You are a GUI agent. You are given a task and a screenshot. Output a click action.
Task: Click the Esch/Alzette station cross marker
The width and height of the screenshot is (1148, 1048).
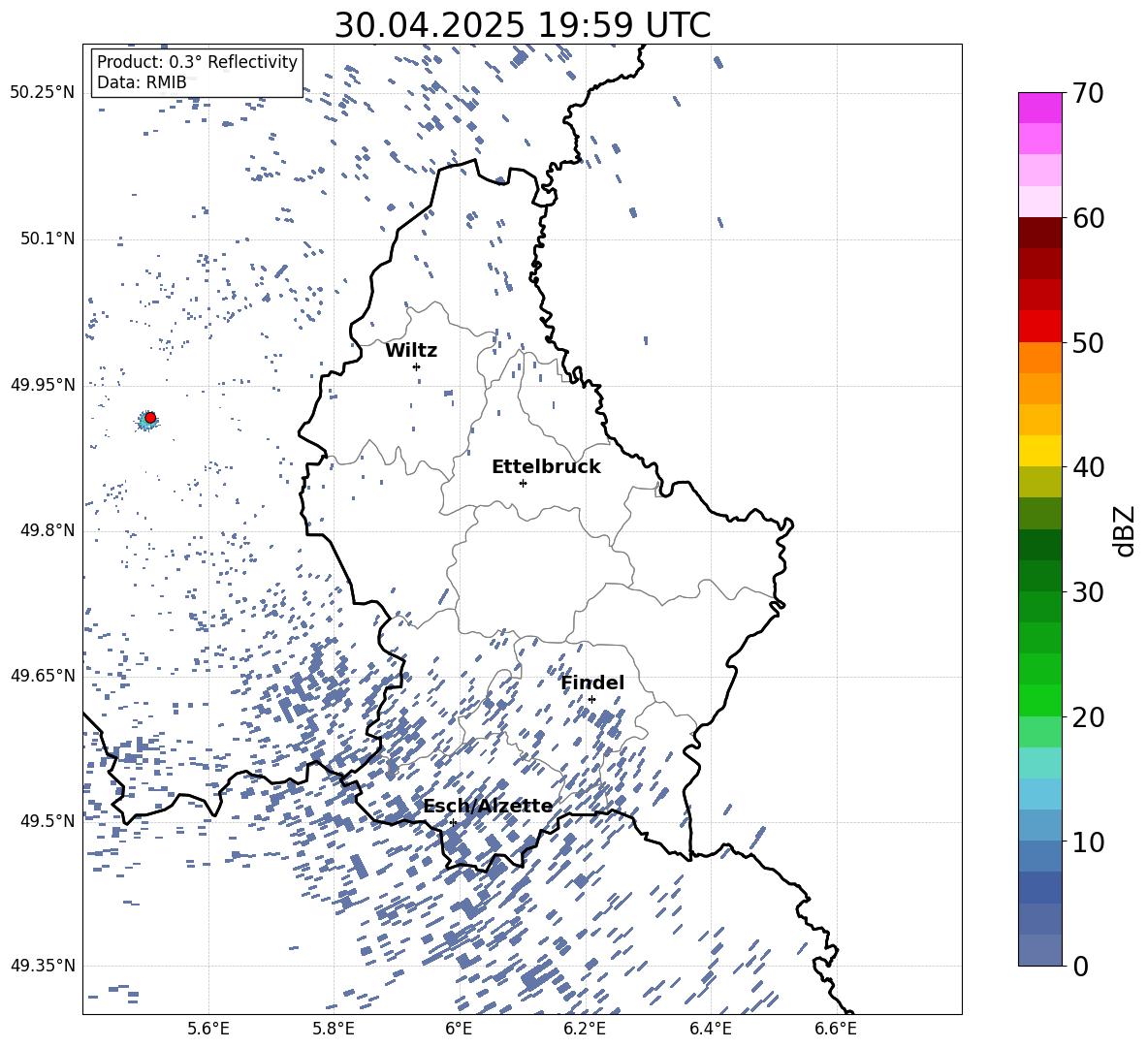453,822
